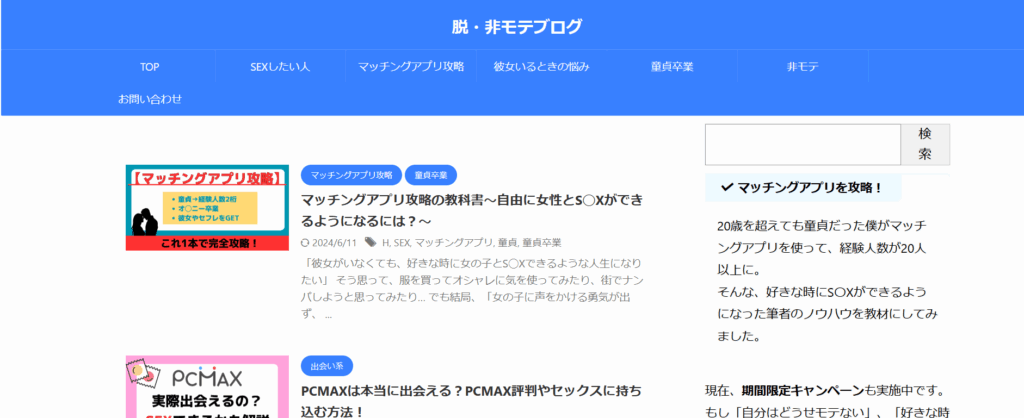Open お問い合わせ contact menu item

[150, 99]
